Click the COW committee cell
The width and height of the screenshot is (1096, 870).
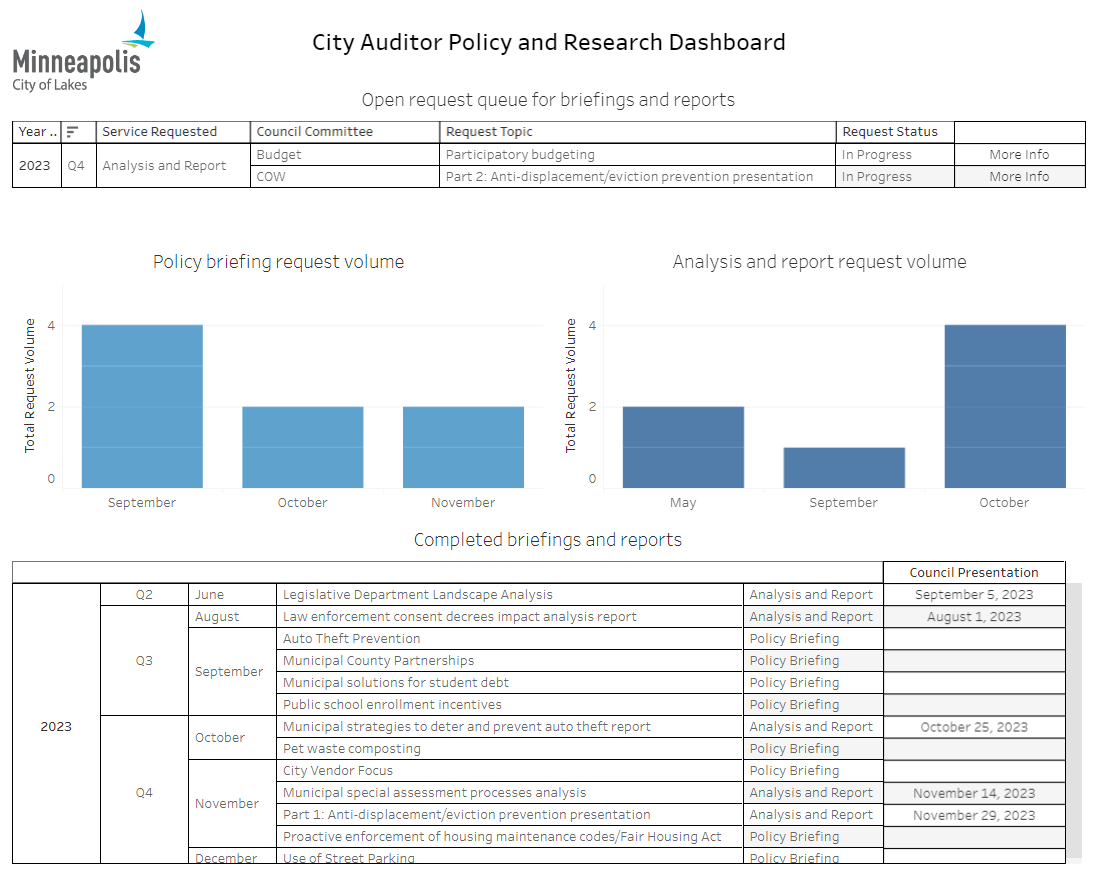(x=345, y=177)
